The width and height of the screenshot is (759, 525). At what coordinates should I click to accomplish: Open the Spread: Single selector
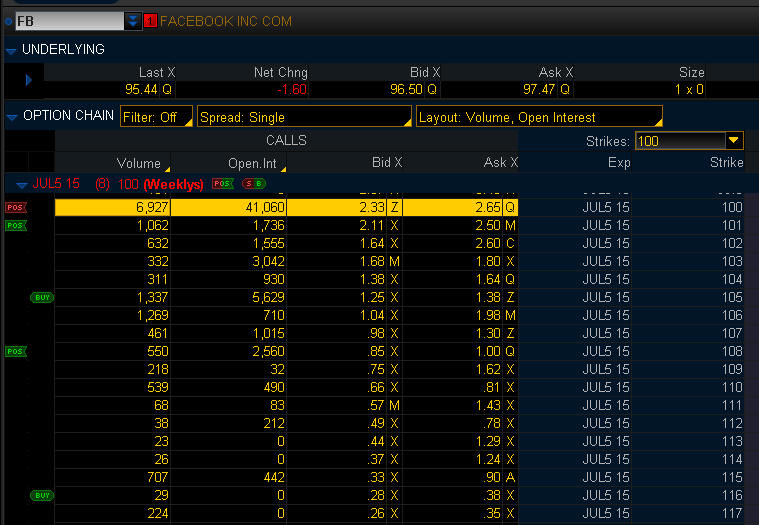point(304,117)
